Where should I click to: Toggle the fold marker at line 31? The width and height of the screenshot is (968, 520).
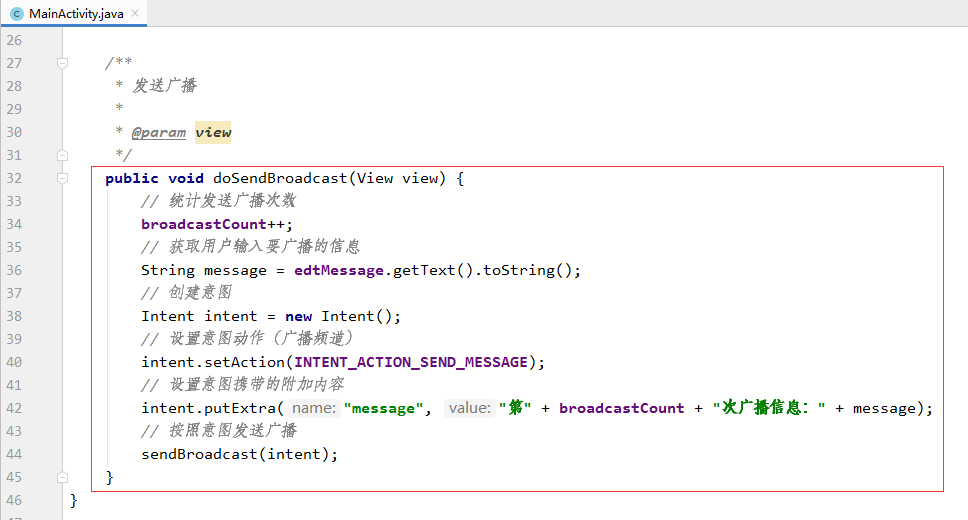(x=62, y=155)
